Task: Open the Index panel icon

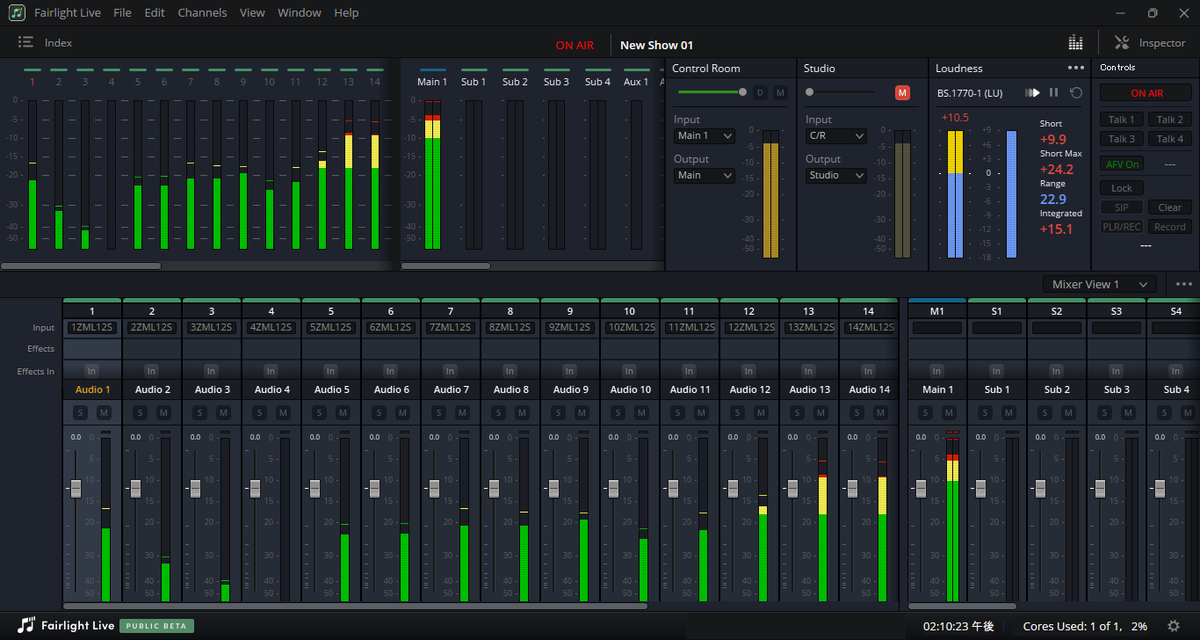Action: 26,43
